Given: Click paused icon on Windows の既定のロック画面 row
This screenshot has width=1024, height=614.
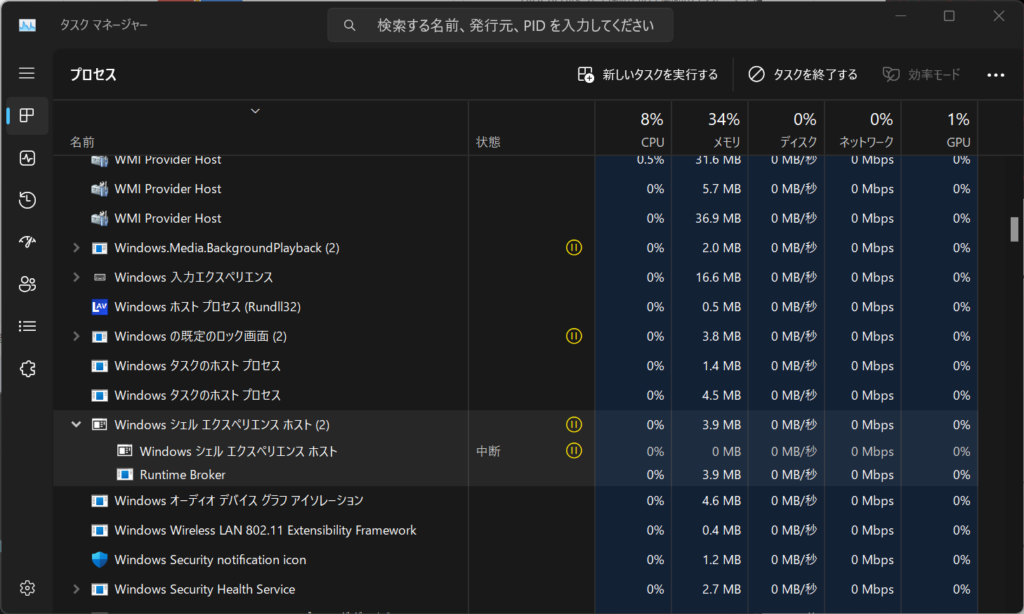Looking at the screenshot, I should coord(573,336).
